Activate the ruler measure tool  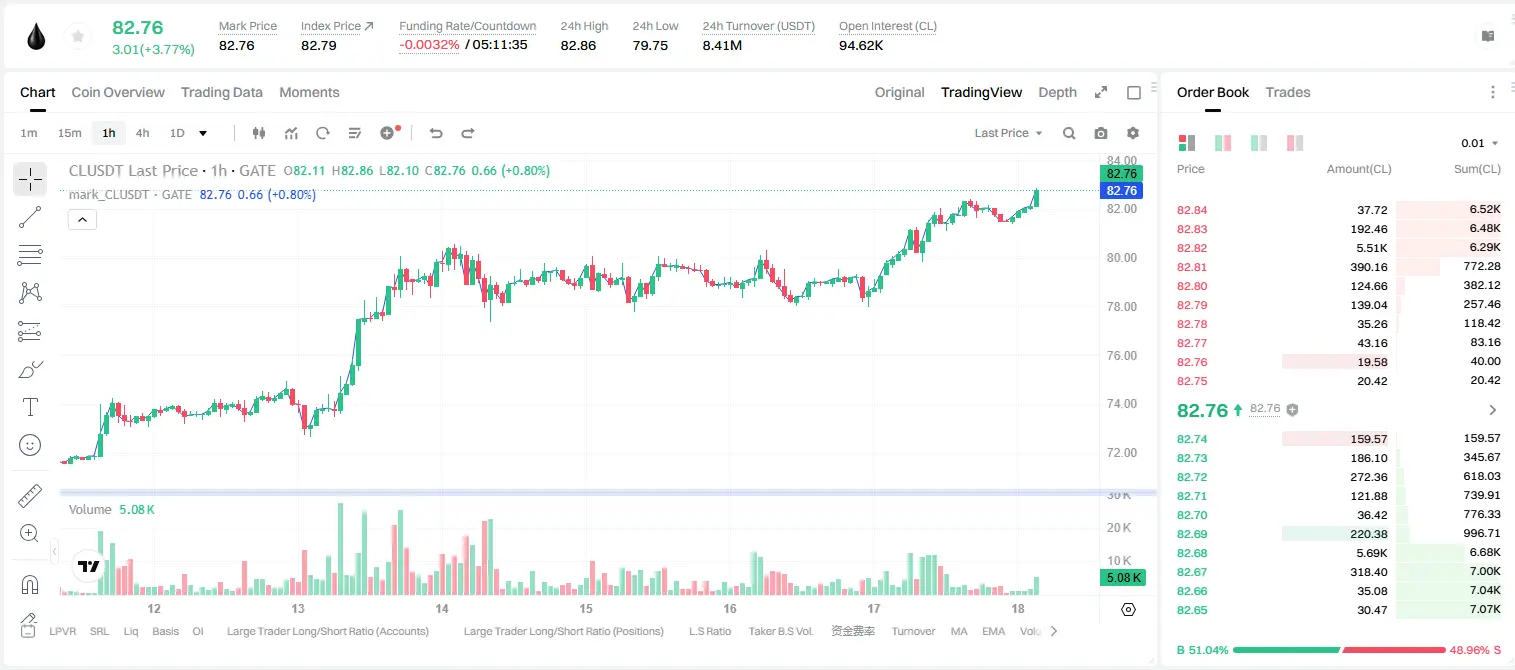[30, 495]
